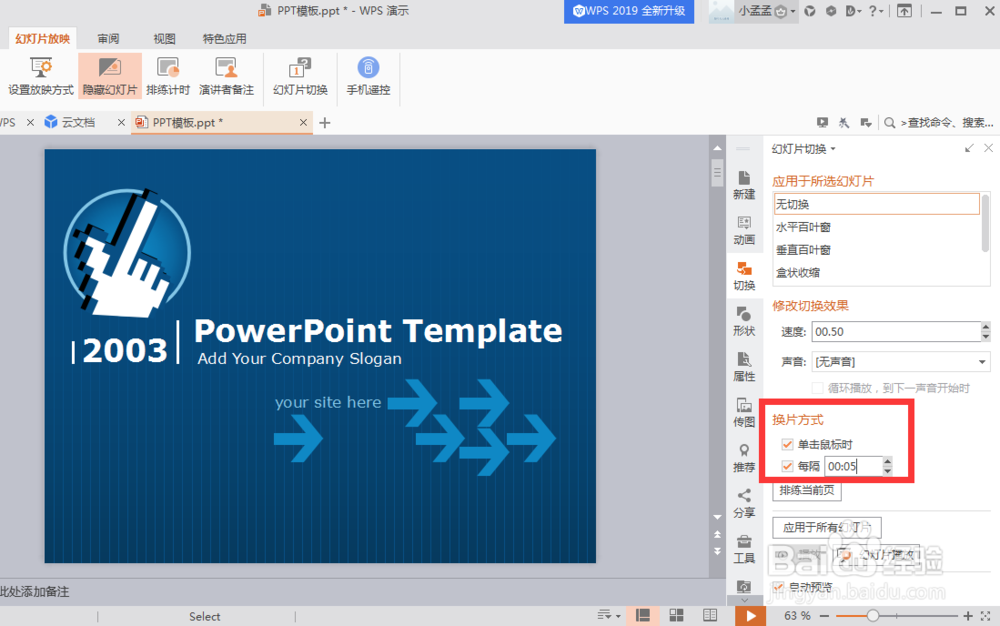Image resolution: width=1000 pixels, height=626 pixels.
Task: Close the 云文档 tab
Action: pyautogui.click(x=121, y=122)
